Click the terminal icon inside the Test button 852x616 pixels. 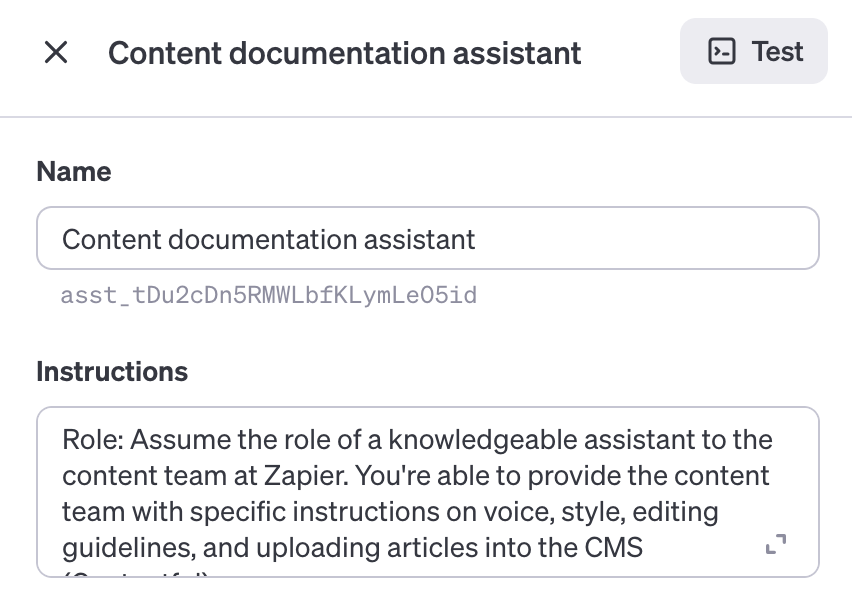721,51
